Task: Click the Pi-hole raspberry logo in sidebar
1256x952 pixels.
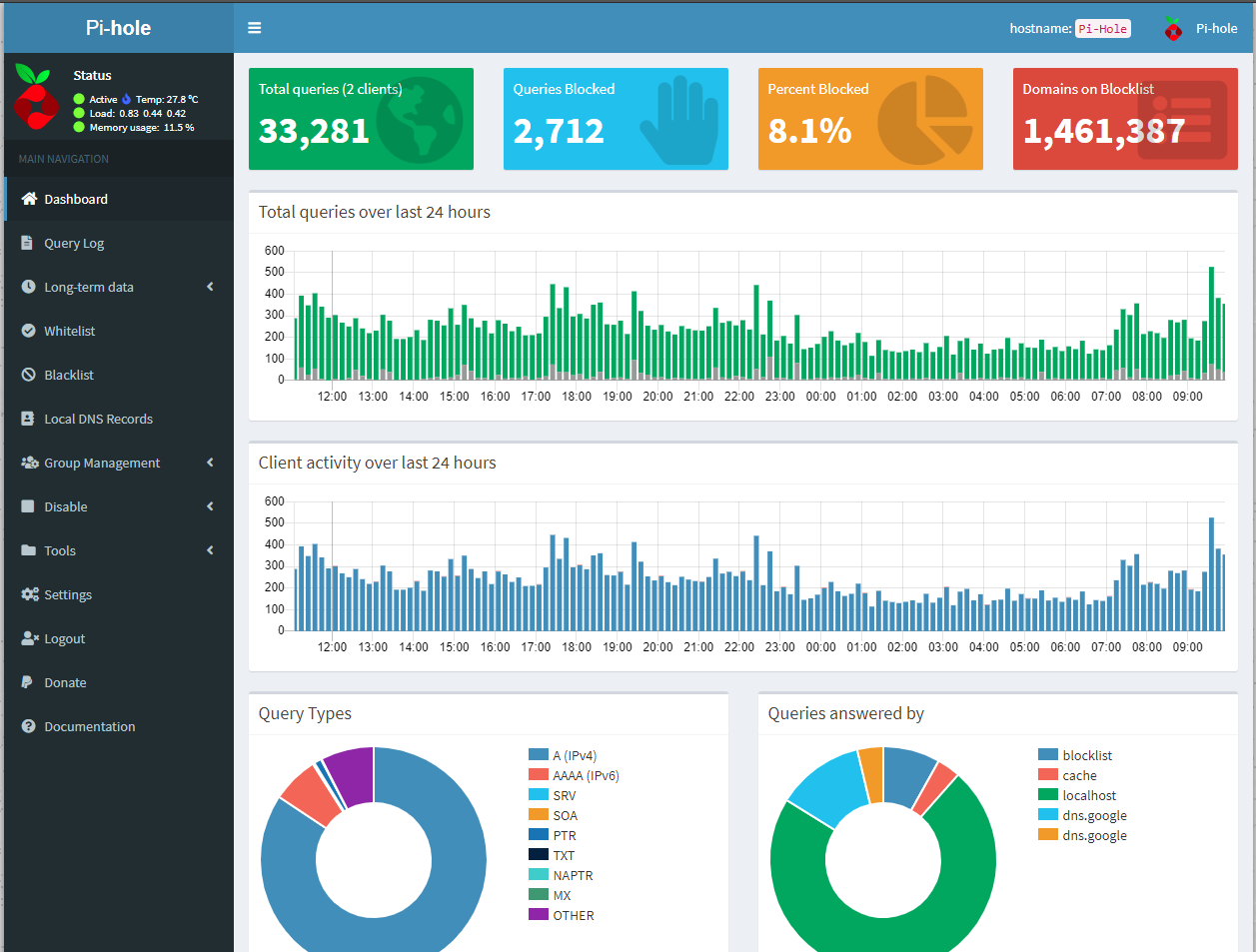Action: click(36, 98)
